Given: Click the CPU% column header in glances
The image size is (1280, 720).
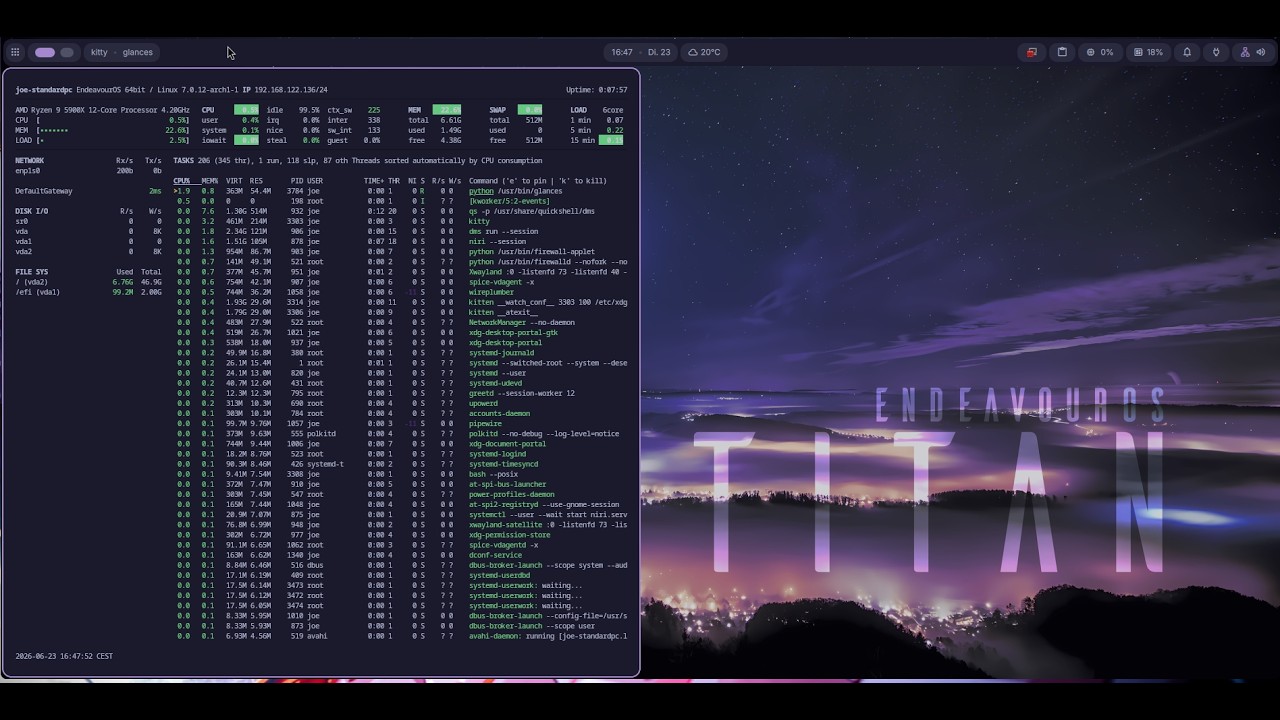Looking at the screenshot, I should [182, 181].
